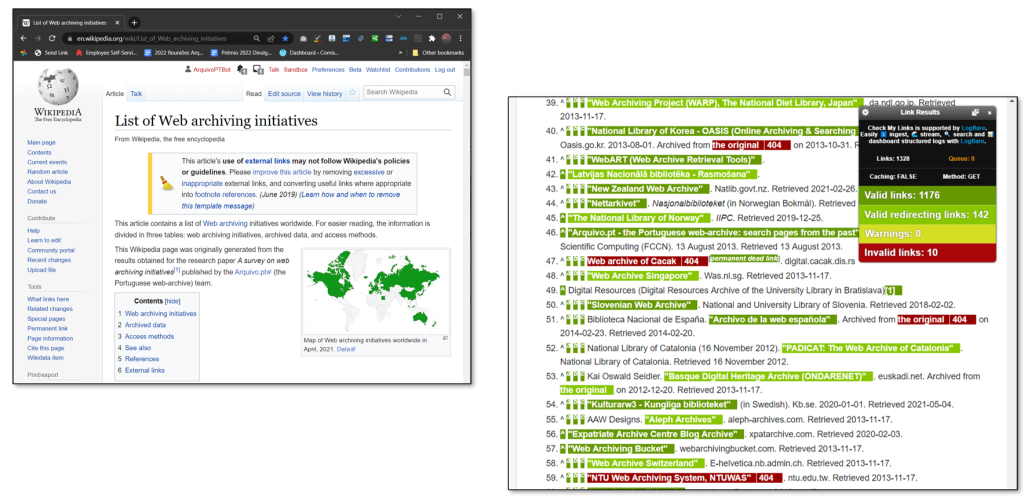The image size is (1024, 498).
Task: Bookmark page with address bar star
Action: tap(285, 39)
